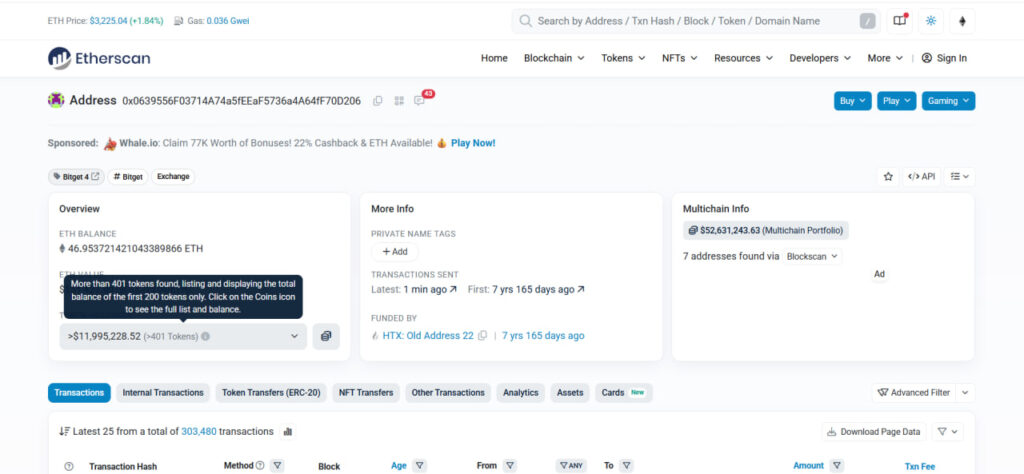
Task: Open the coins icon token holdings view
Action: (x=326, y=336)
